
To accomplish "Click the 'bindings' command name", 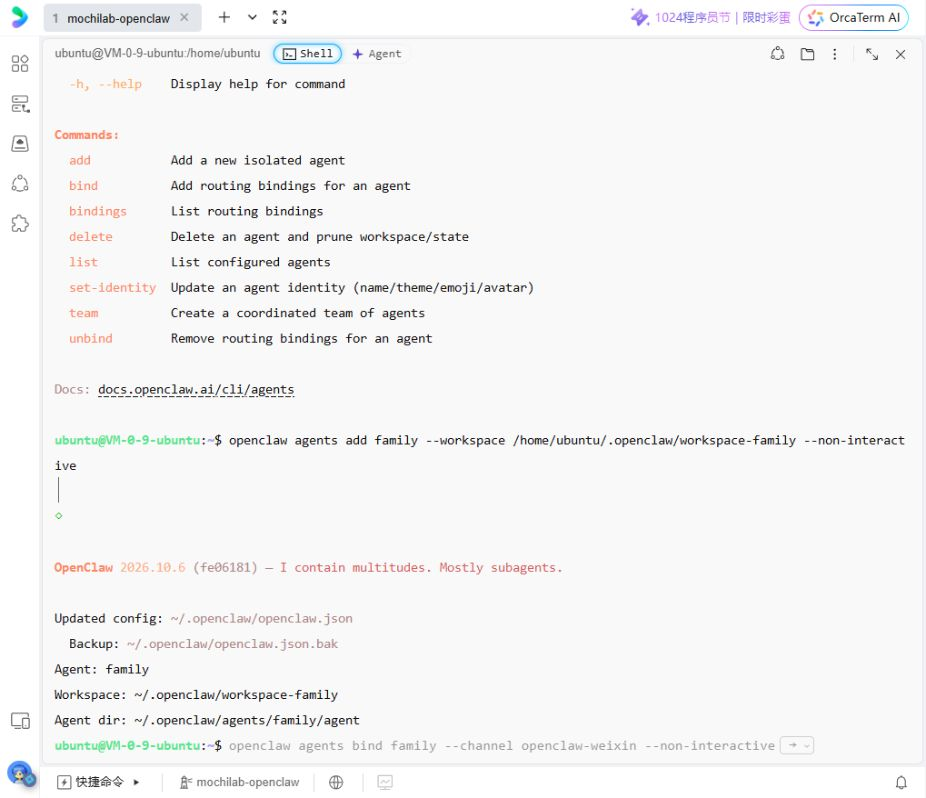I will tap(97, 211).
